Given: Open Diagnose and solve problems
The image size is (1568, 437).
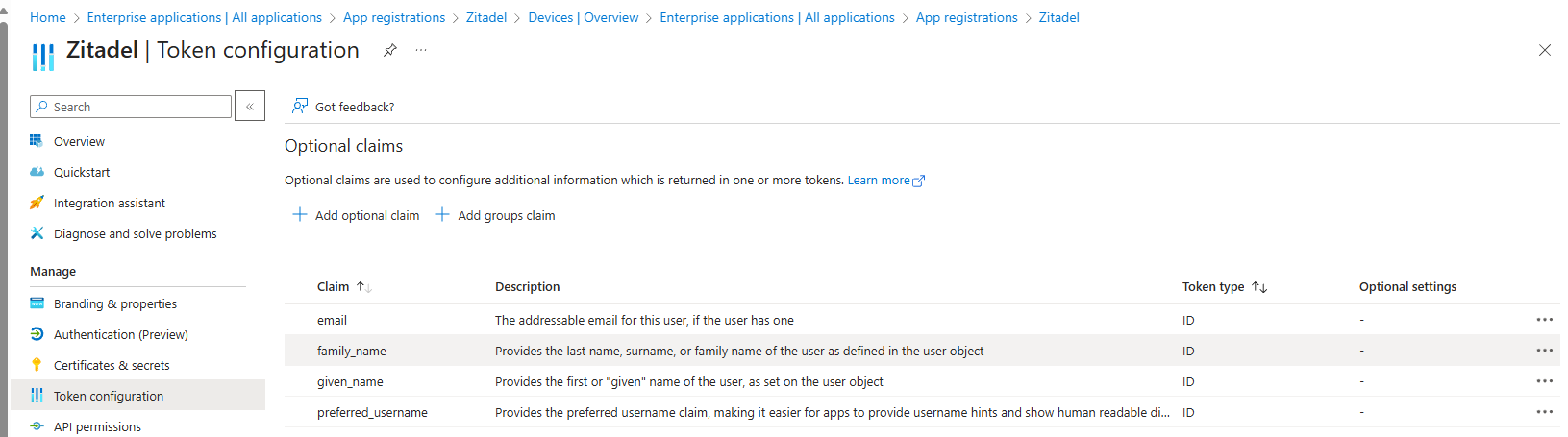Looking at the screenshot, I should point(137,233).
